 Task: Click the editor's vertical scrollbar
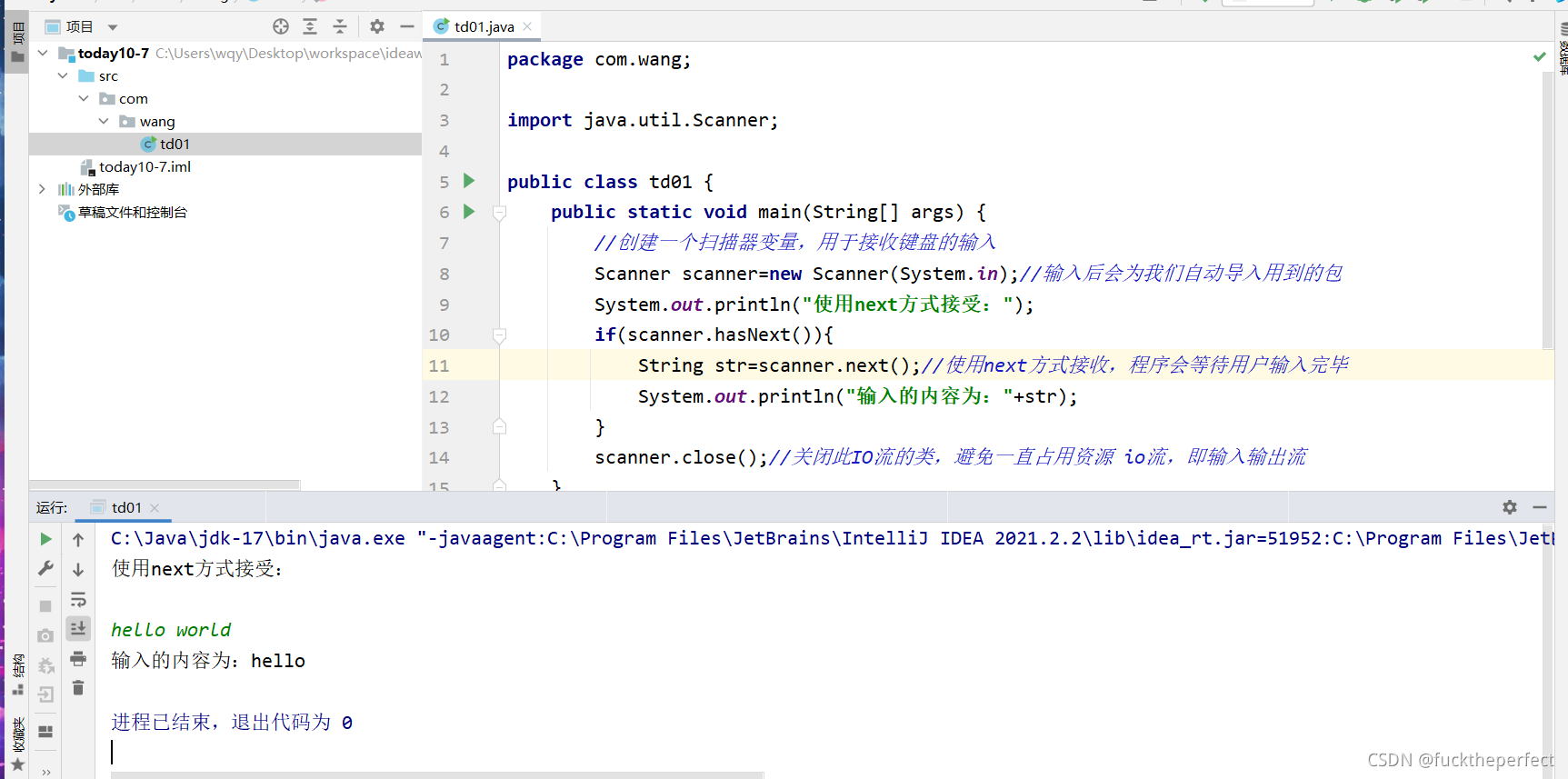[x=1547, y=209]
